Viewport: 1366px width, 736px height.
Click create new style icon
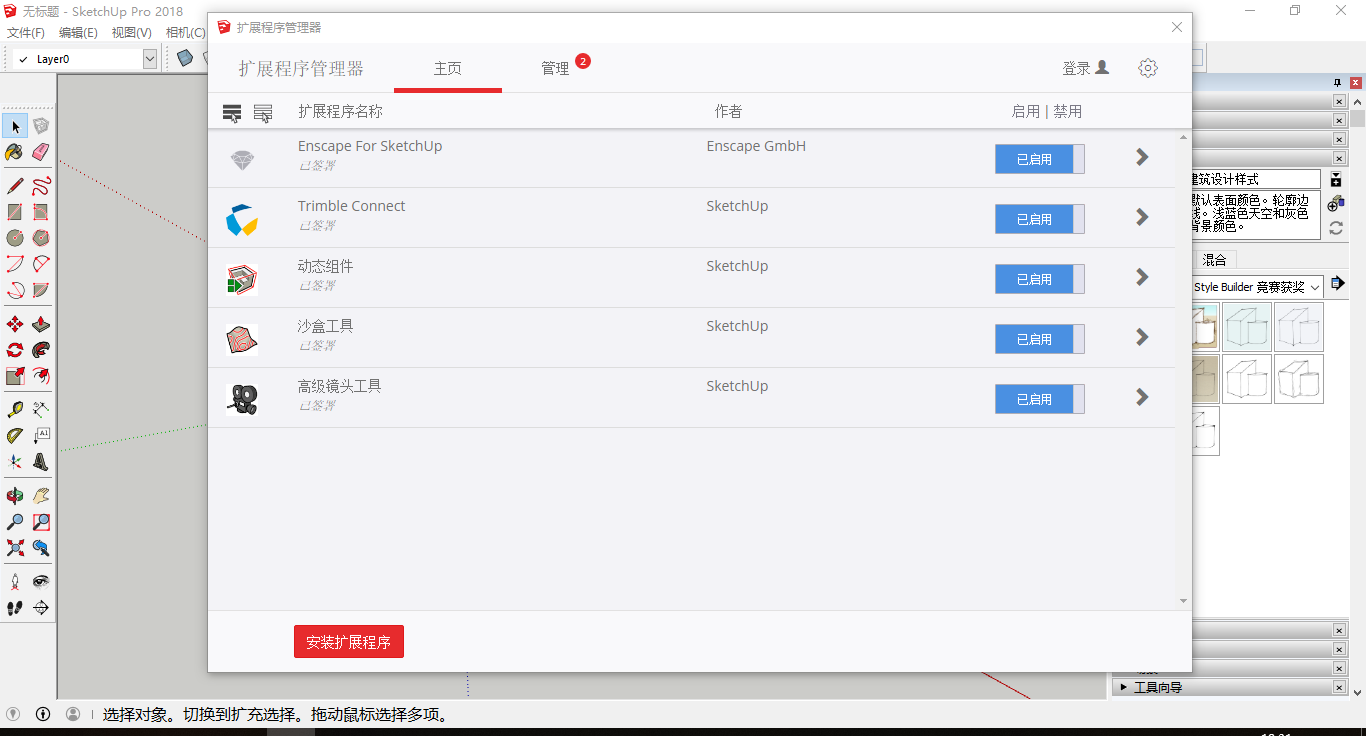pos(1336,203)
